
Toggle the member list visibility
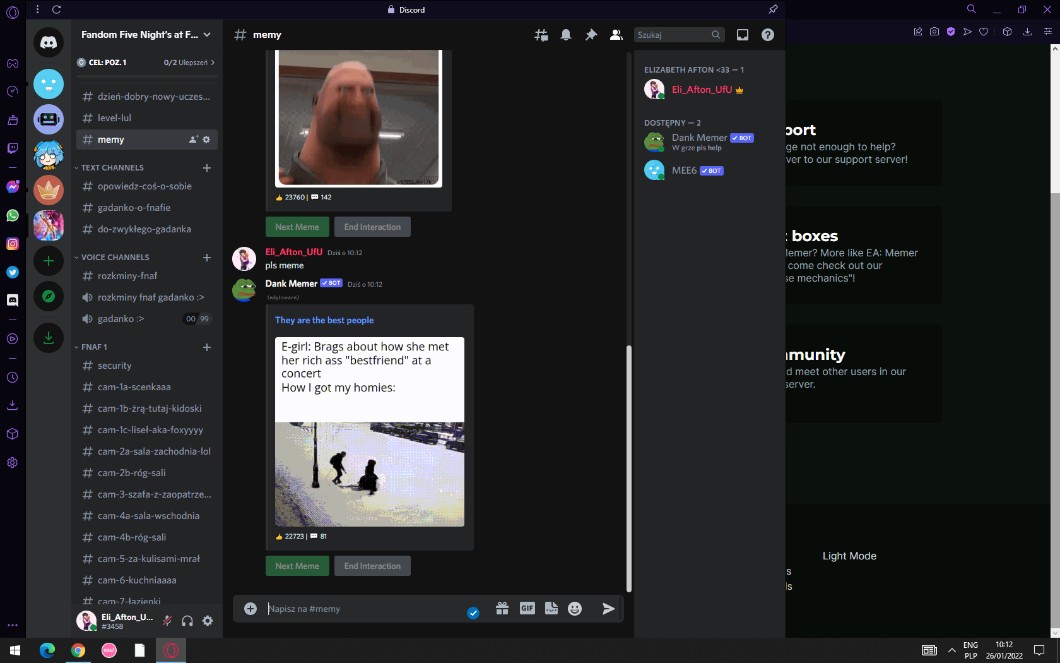pyautogui.click(x=616, y=35)
